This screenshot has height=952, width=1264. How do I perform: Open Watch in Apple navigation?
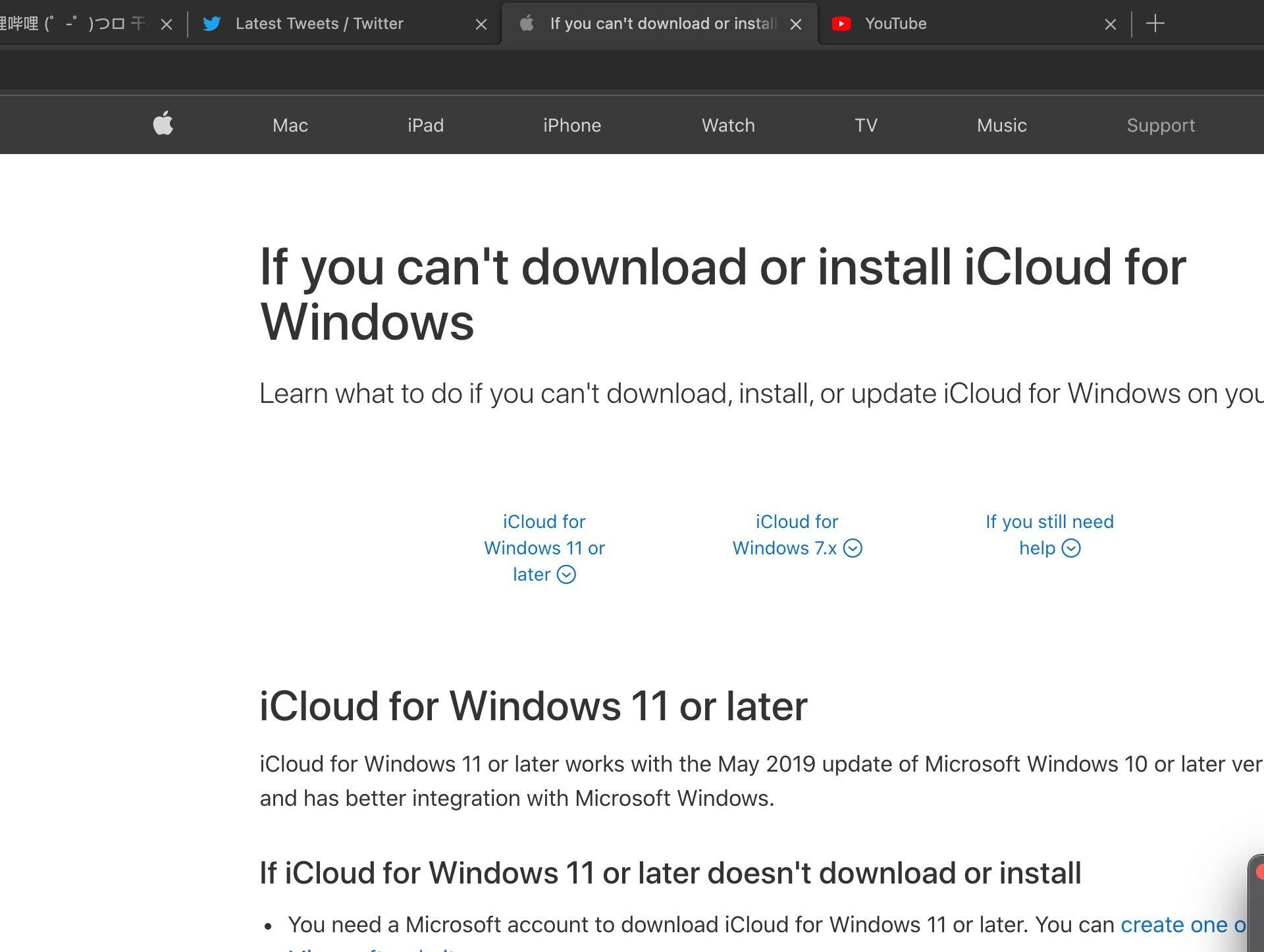[x=728, y=125]
